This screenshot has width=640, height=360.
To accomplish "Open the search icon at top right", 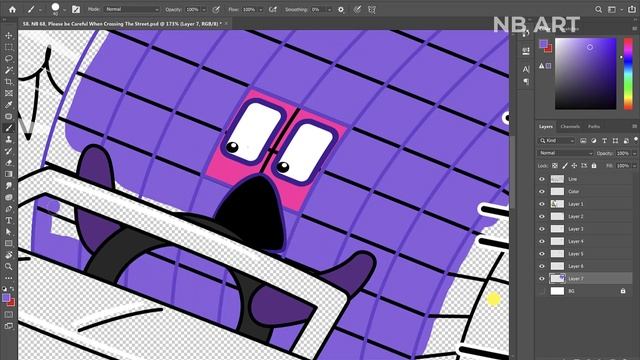I will (x=598, y=9).
